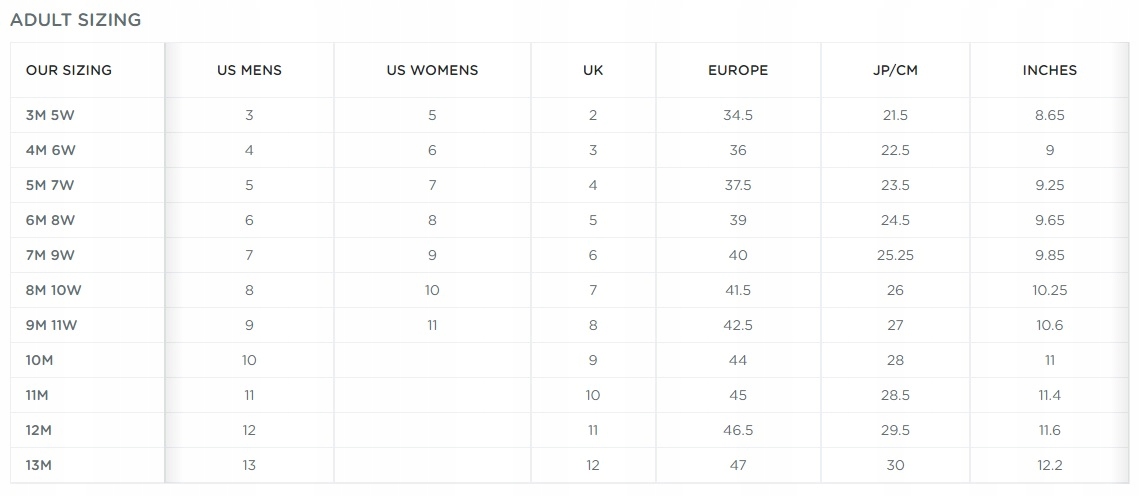Click the Europe size 46.5 cell
The width and height of the screenshot is (1140, 496).
[x=738, y=430]
